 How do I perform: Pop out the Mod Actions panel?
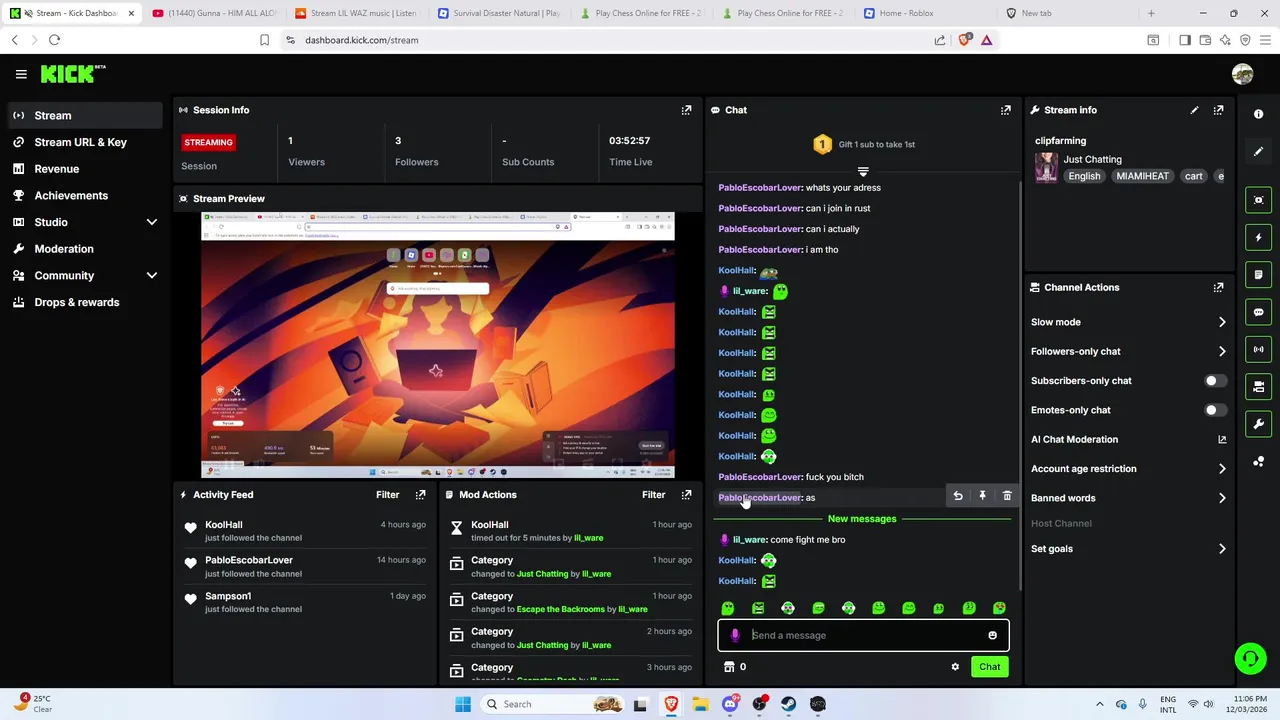[686, 495]
